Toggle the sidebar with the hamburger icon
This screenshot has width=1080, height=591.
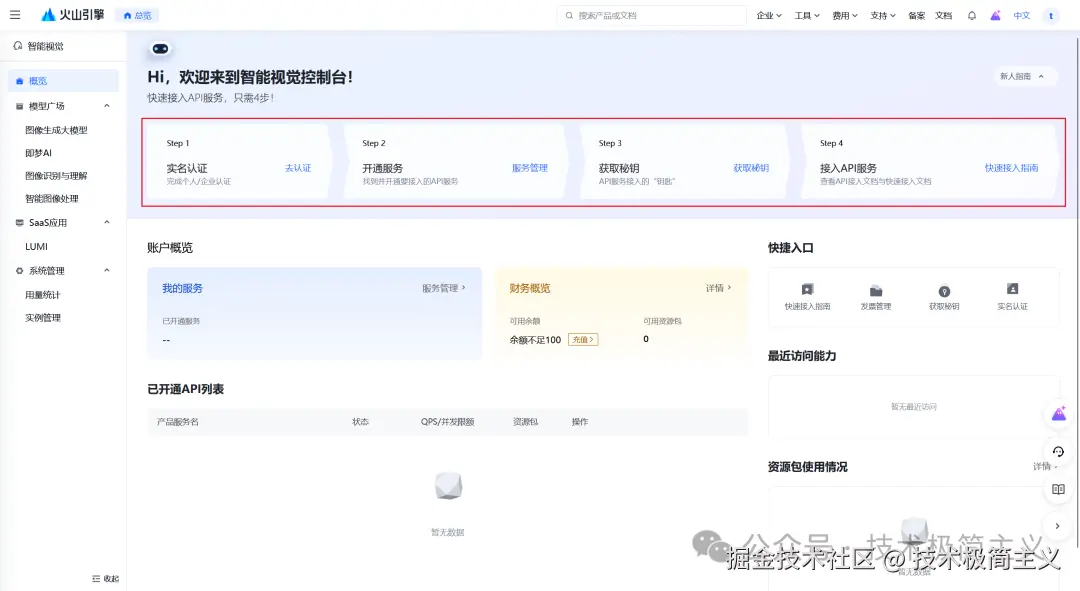click(x=15, y=14)
